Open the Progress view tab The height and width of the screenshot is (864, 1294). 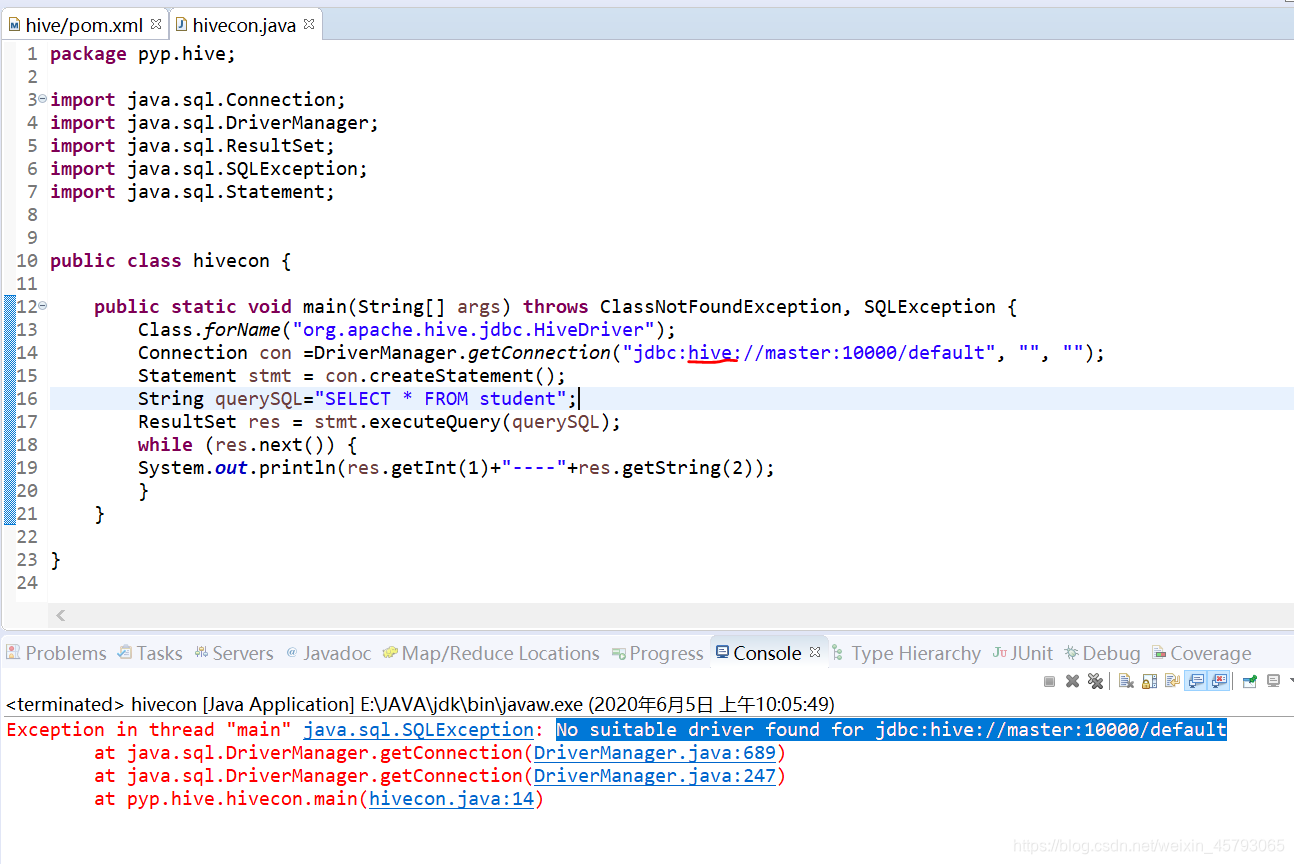658,653
